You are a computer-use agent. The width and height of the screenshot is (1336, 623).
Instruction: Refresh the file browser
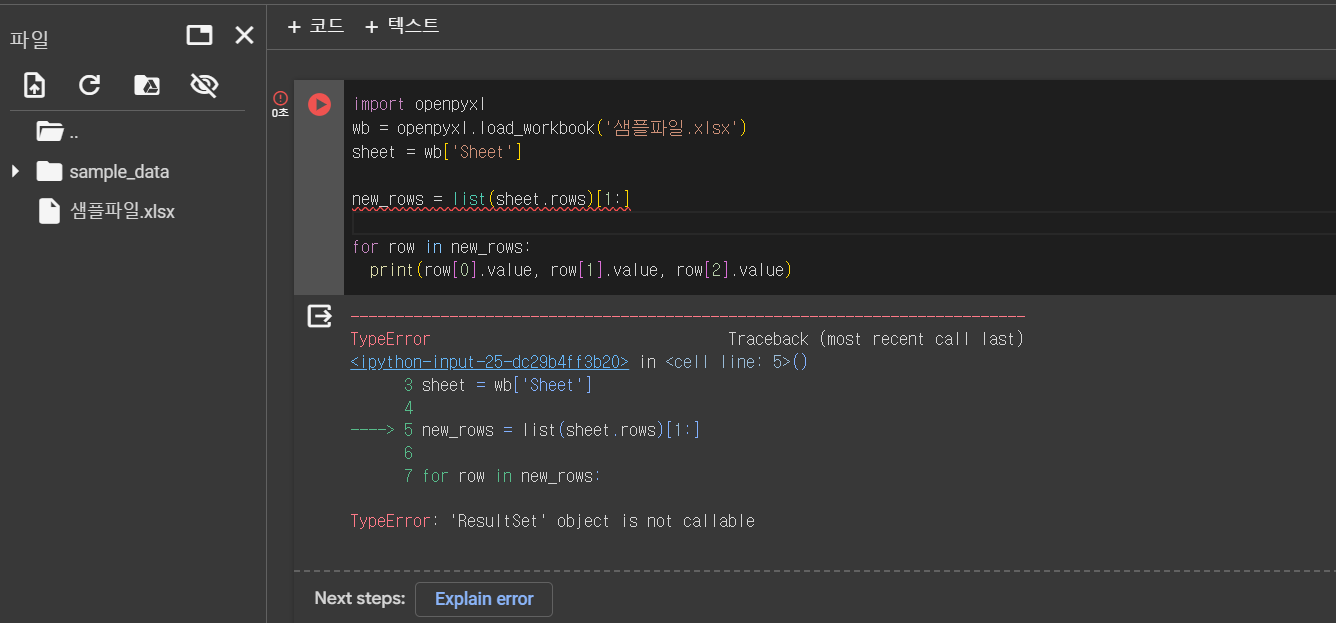90,85
